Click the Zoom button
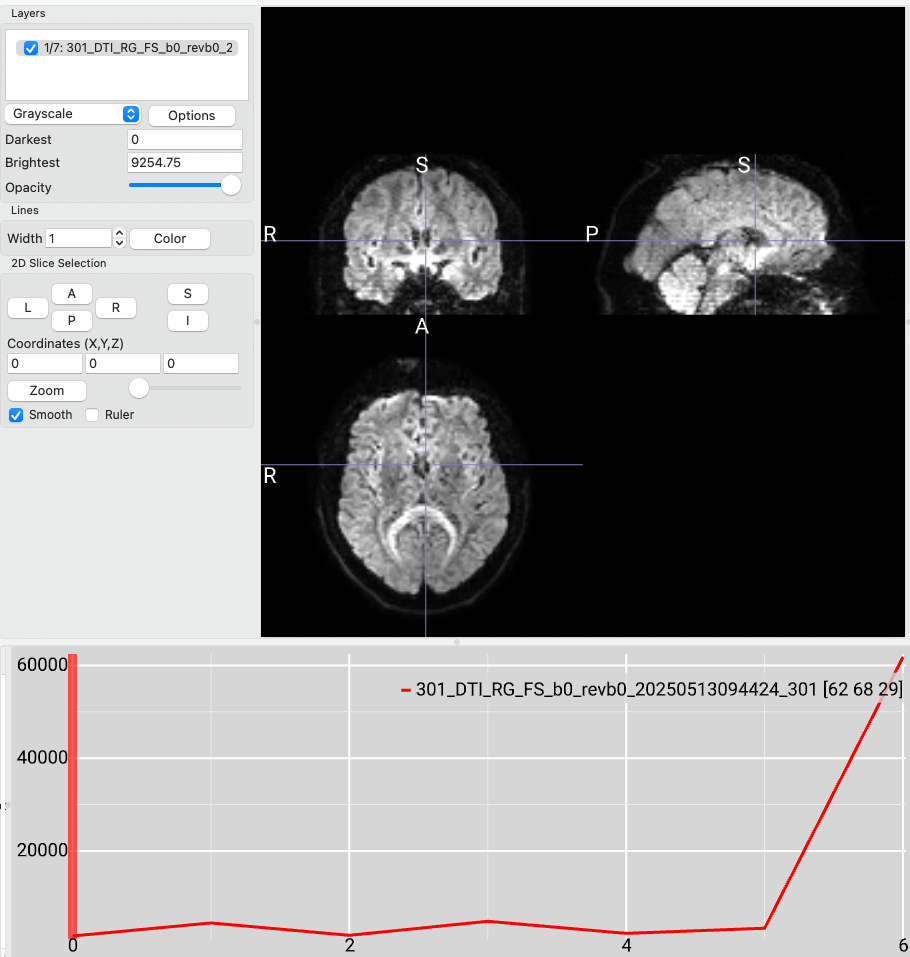Image resolution: width=910 pixels, height=957 pixels. [x=47, y=391]
